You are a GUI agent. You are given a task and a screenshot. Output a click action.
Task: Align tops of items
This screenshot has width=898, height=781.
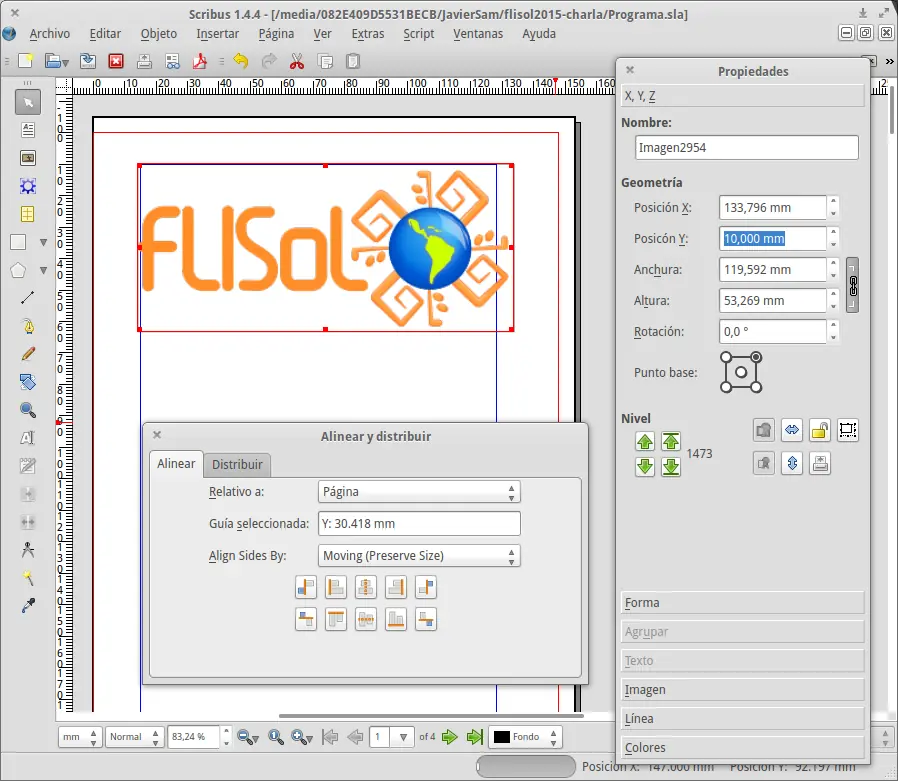(336, 619)
